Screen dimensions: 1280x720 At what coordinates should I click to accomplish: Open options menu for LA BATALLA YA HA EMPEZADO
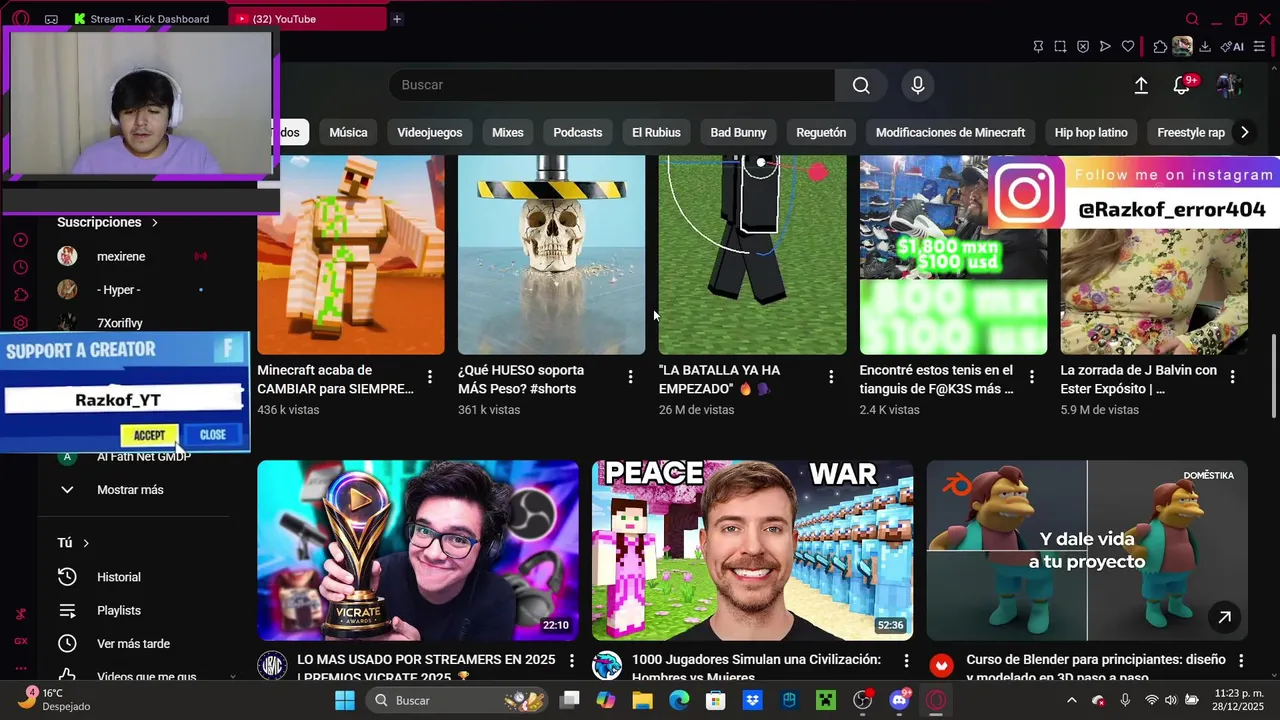click(831, 377)
